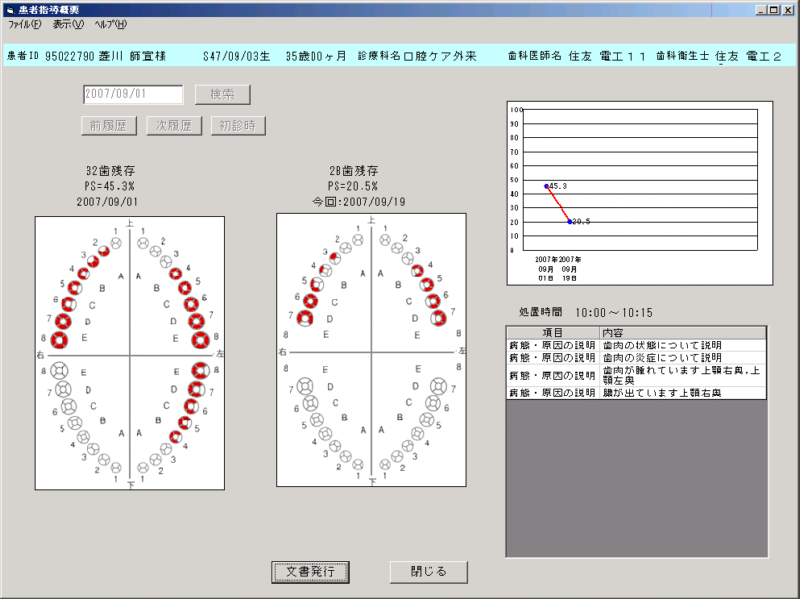Click the 内容 column header

682,332
